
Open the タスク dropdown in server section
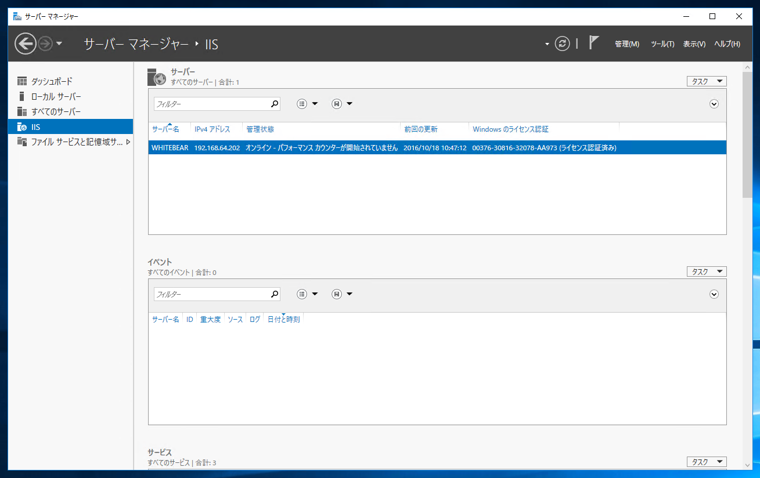tap(706, 81)
